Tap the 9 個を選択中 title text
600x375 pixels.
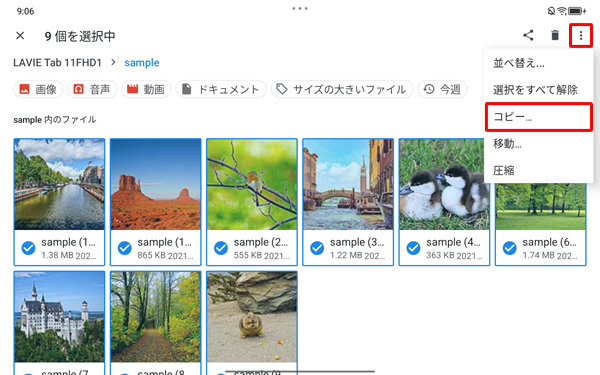coord(80,36)
